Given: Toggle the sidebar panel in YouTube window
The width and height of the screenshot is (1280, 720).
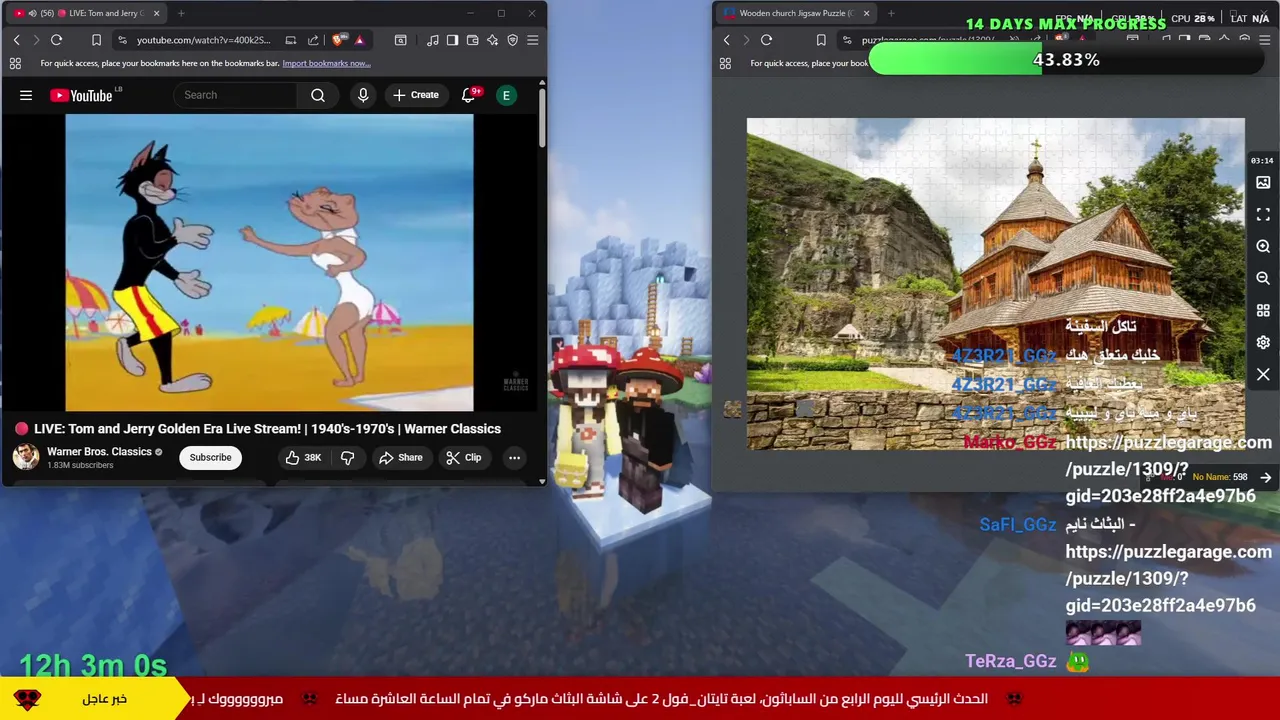Looking at the screenshot, I should (x=452, y=40).
